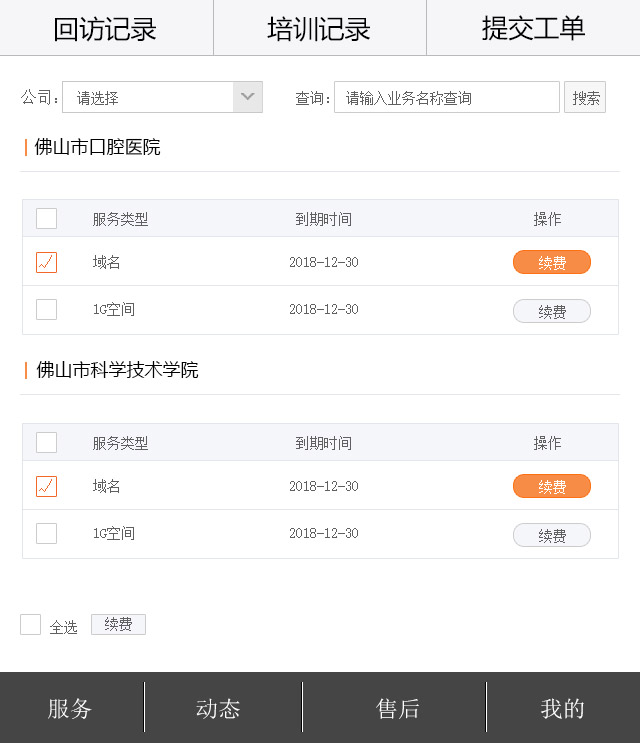The image size is (640, 743).
Task: Toggle header checkbox in 佛山市口腔医院 table
Action: click(47, 219)
